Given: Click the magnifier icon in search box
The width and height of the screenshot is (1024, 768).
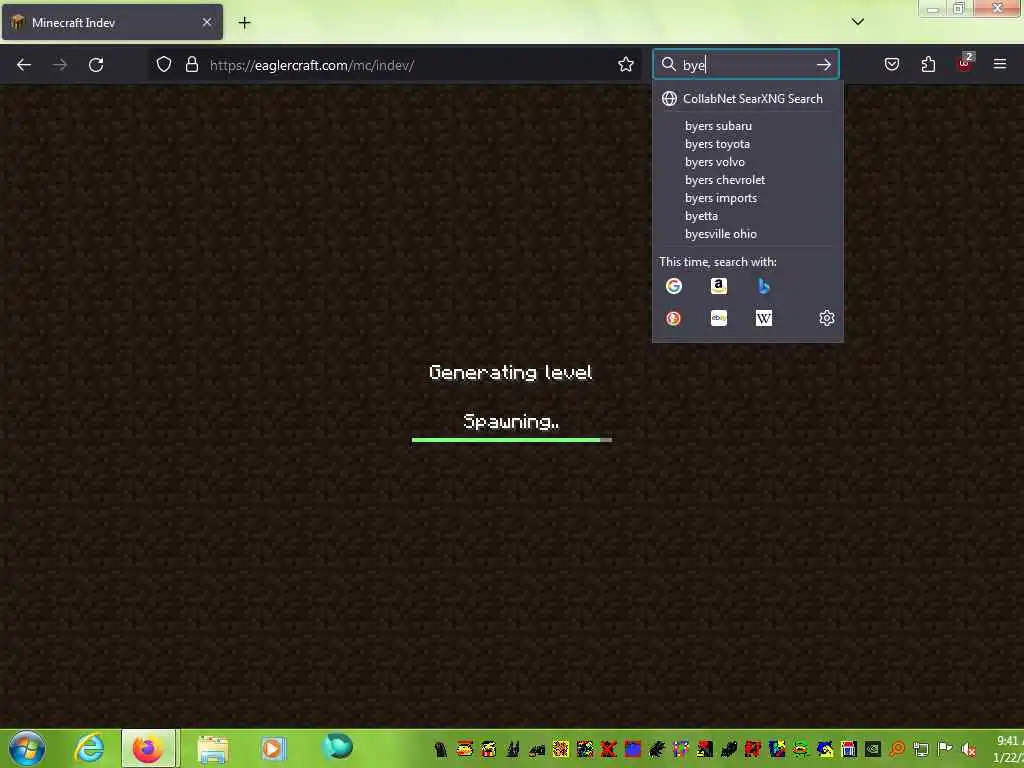Looking at the screenshot, I should tap(669, 64).
